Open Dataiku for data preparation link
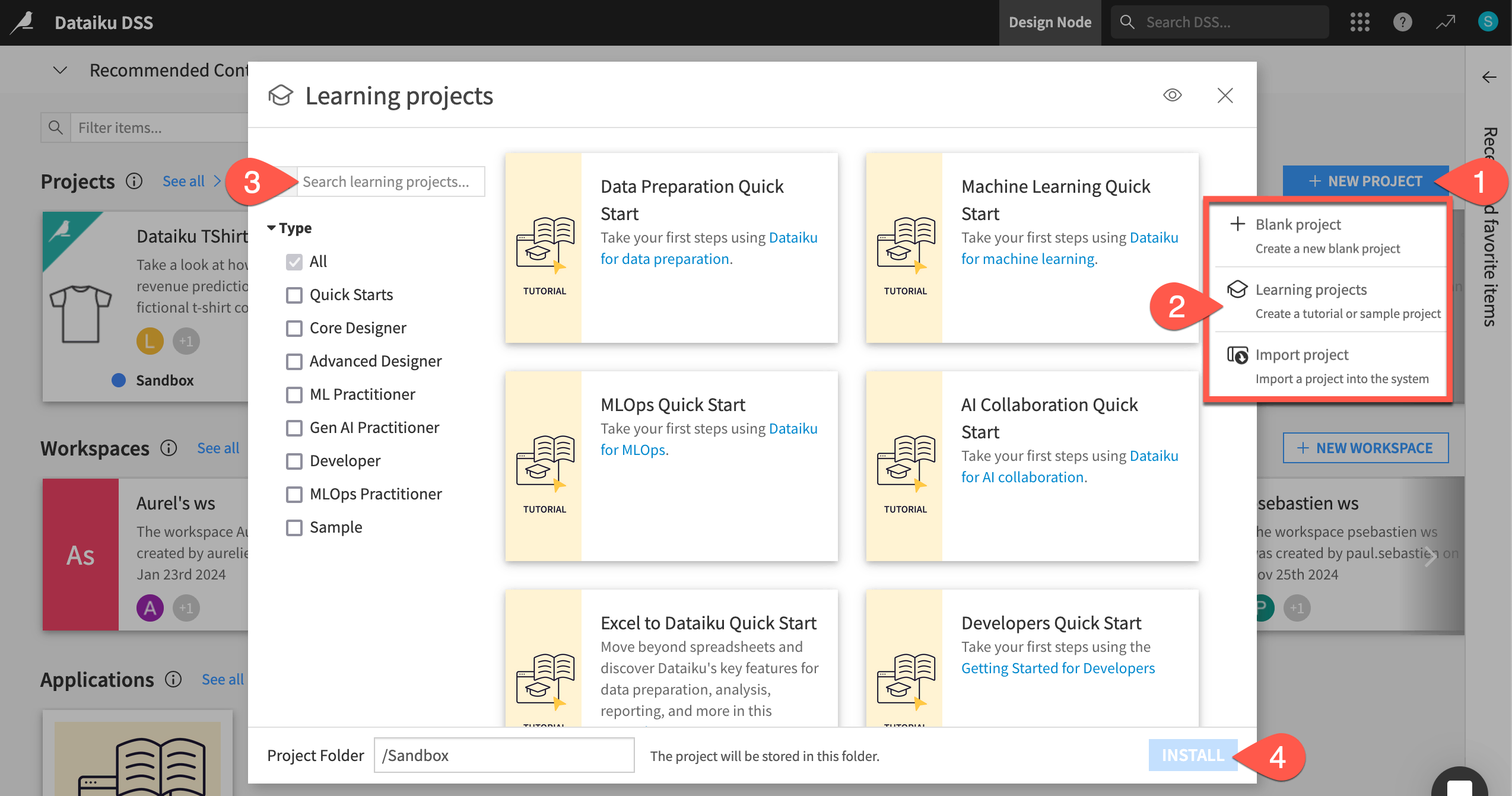The width and height of the screenshot is (1512, 796). click(709, 248)
